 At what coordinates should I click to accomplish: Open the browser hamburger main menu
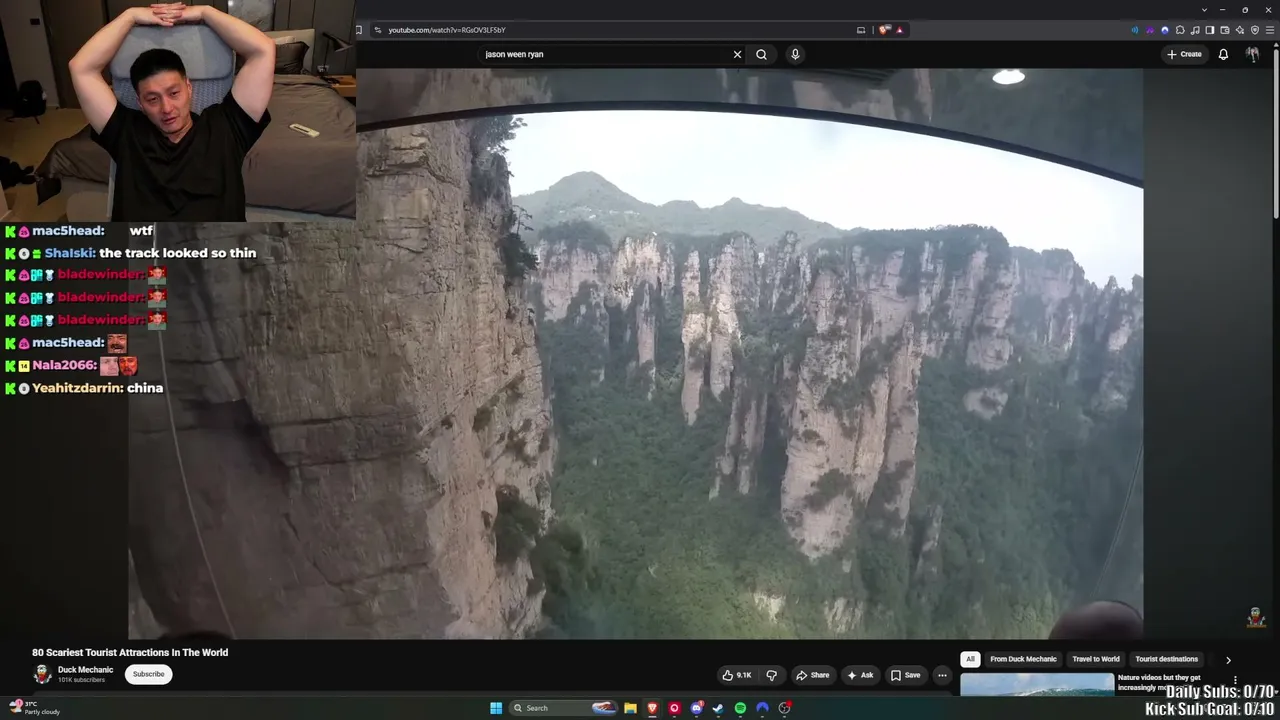tap(1270, 30)
